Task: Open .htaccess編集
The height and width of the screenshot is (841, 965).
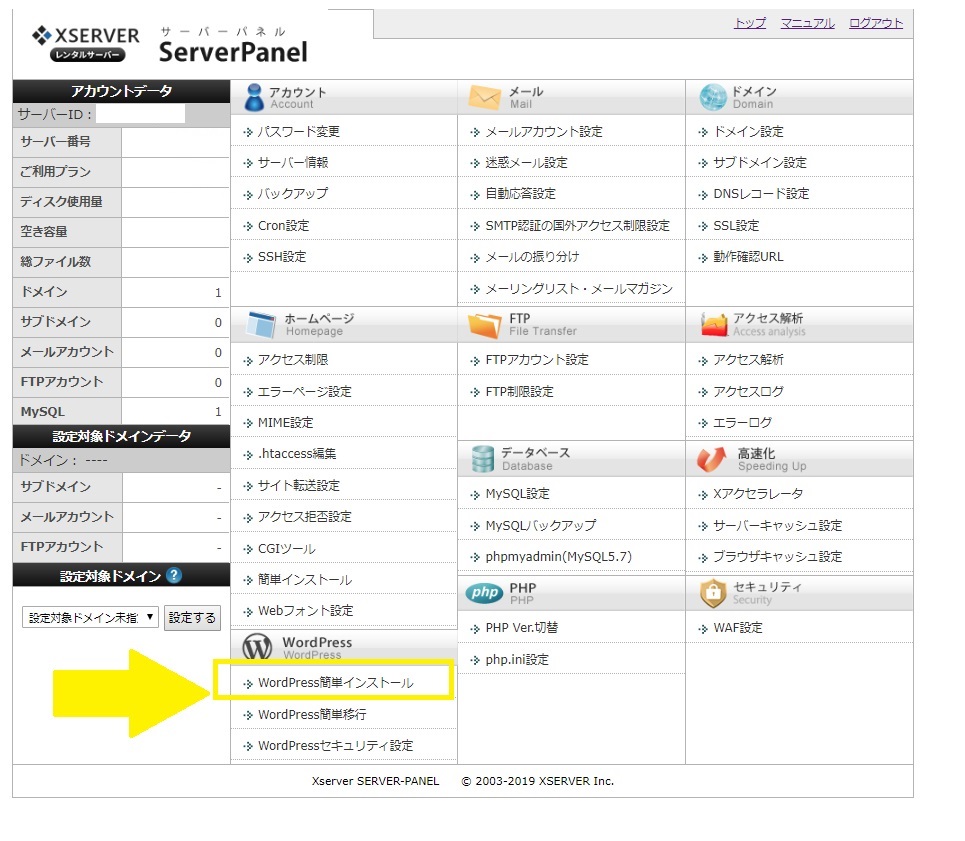Action: tap(297, 454)
